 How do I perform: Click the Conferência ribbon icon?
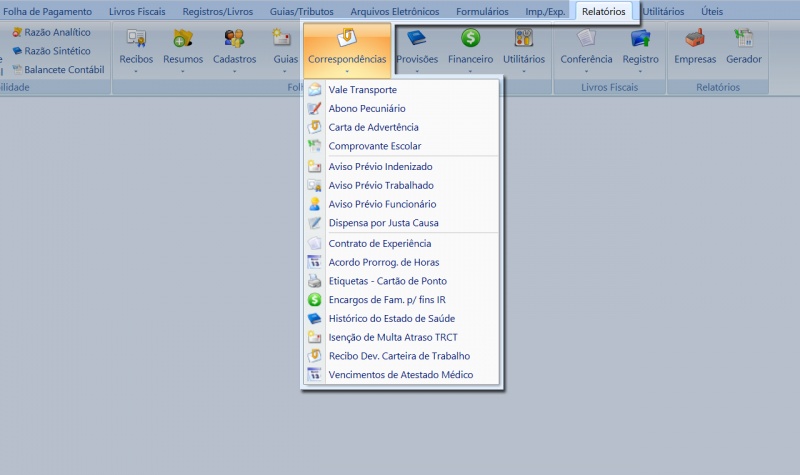click(586, 40)
